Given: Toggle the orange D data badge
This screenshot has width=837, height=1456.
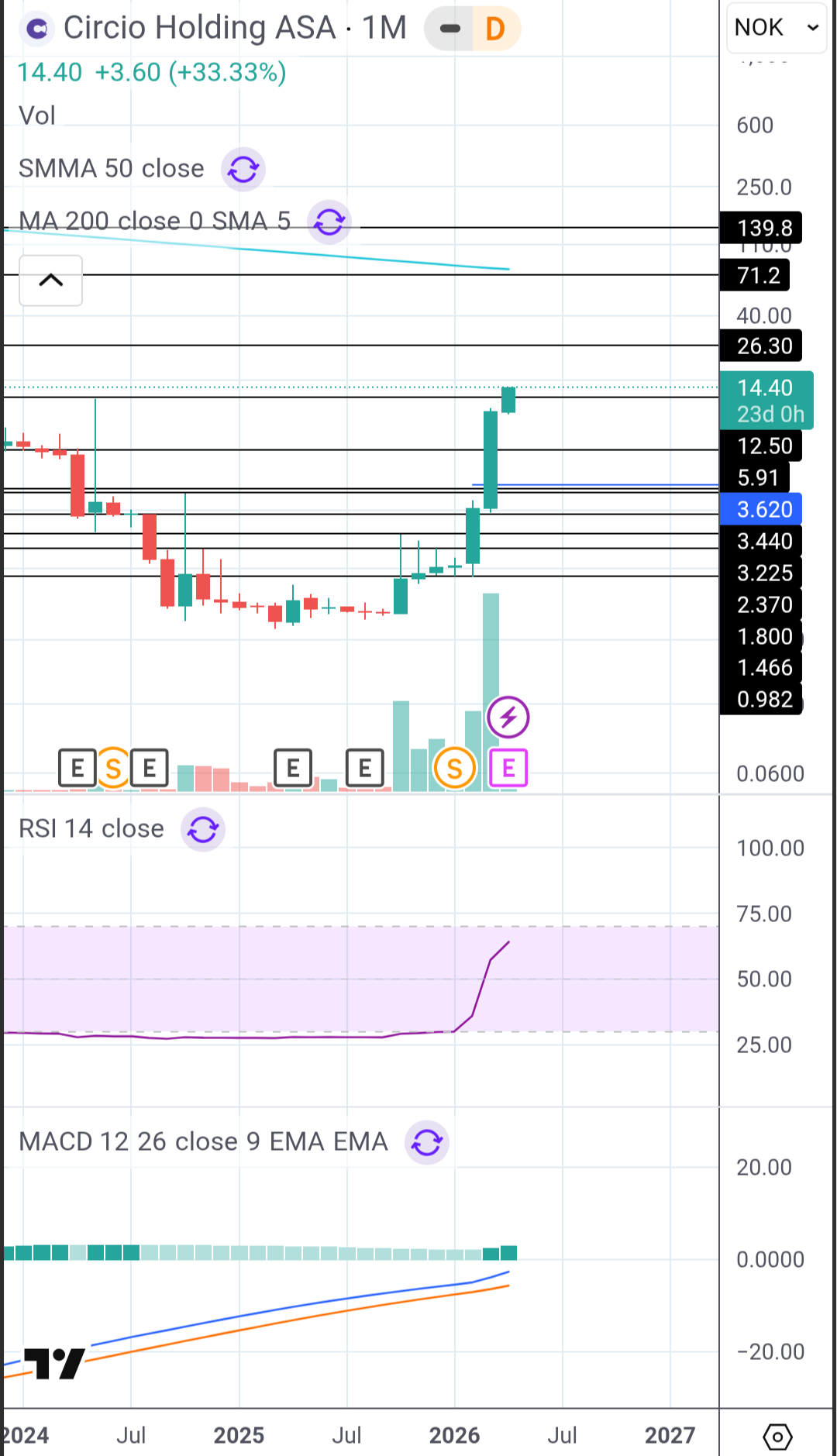Looking at the screenshot, I should click(x=495, y=29).
